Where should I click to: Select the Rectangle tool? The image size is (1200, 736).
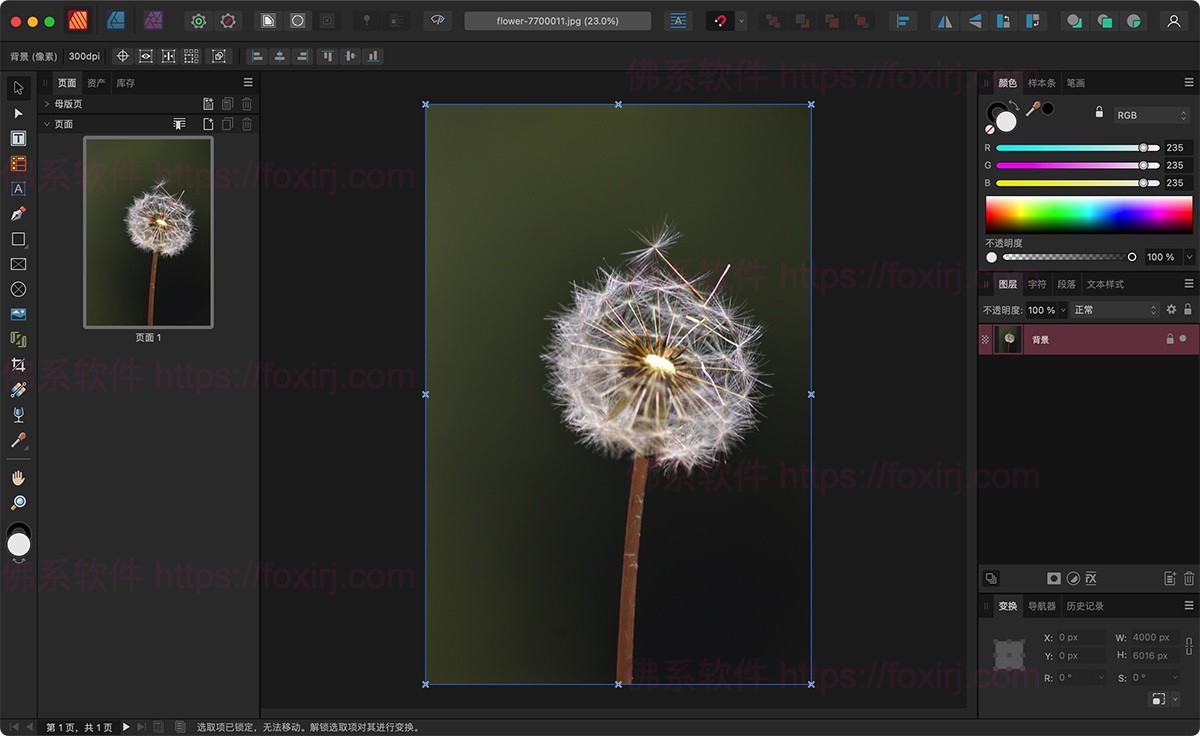point(18,239)
